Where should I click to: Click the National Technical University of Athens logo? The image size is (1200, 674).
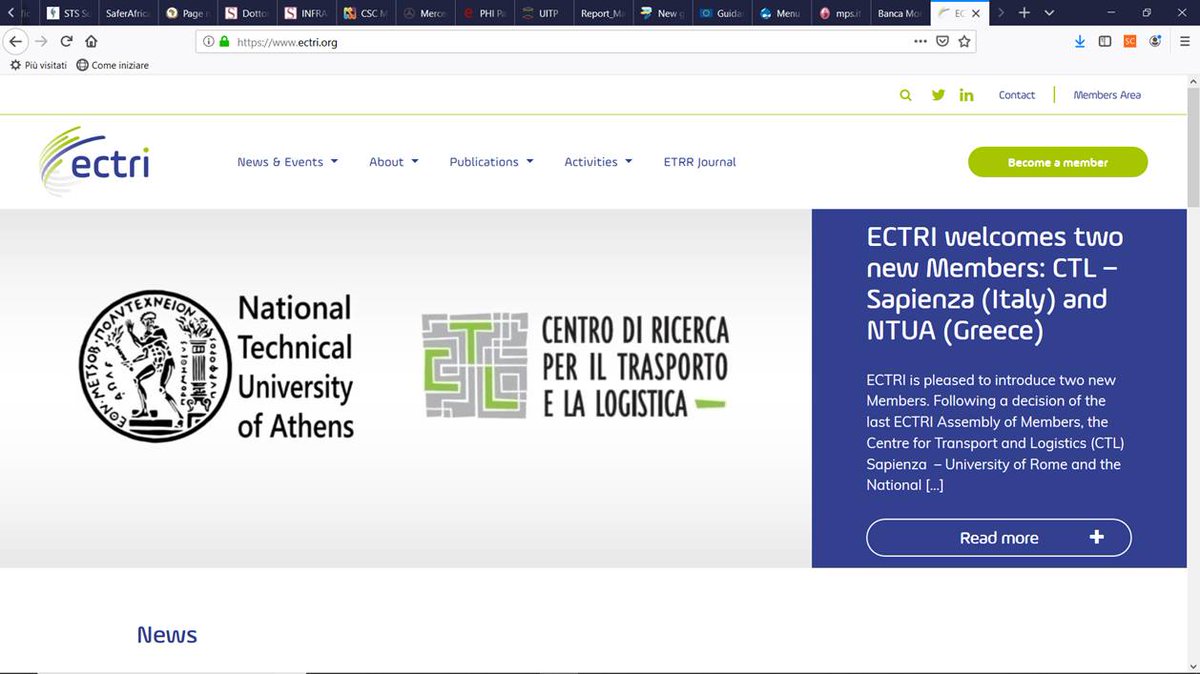tap(217, 367)
